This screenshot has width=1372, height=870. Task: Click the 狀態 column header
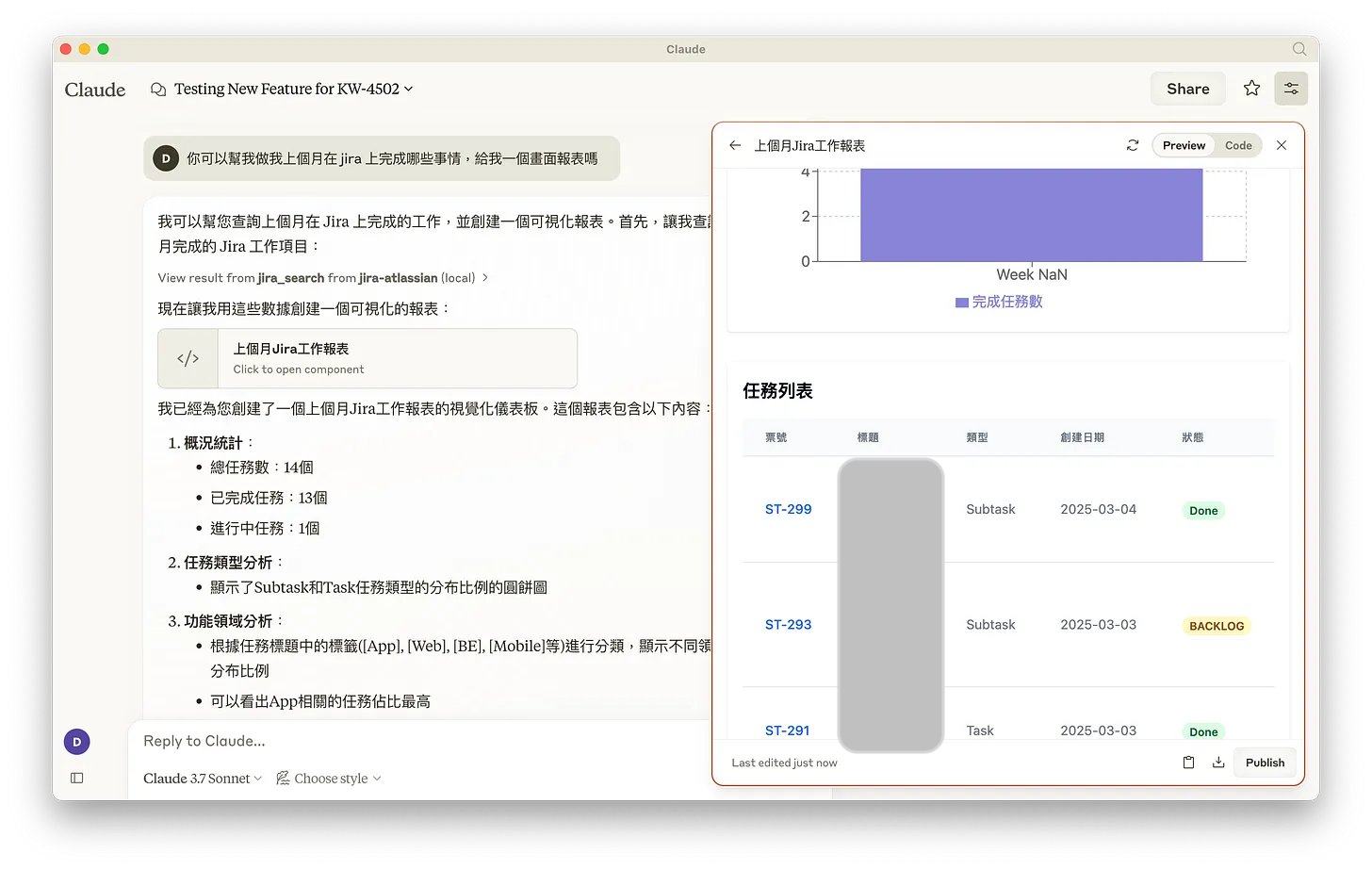pyautogui.click(x=1192, y=437)
